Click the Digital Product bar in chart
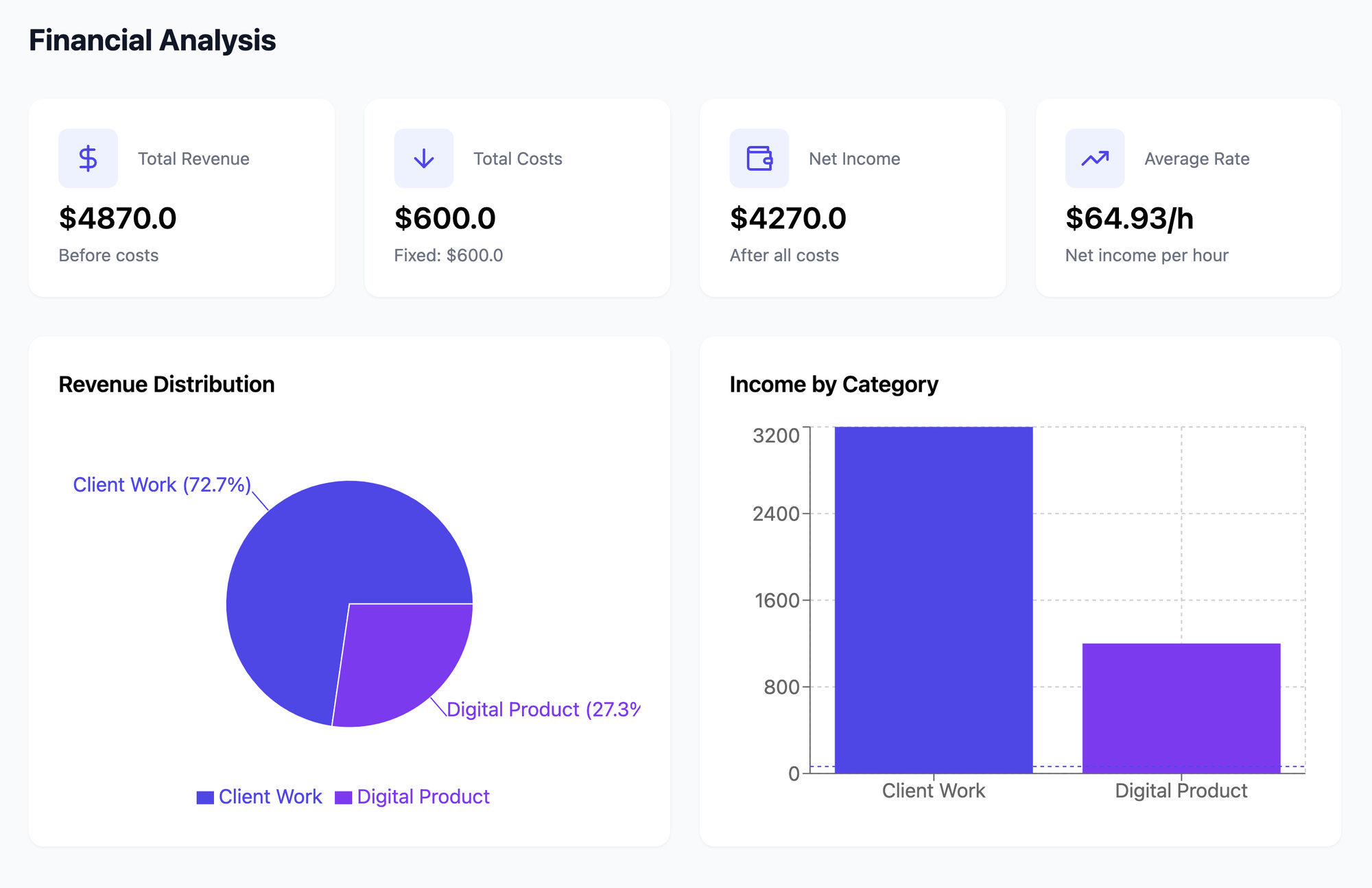This screenshot has width=1372, height=888. [x=1181, y=708]
